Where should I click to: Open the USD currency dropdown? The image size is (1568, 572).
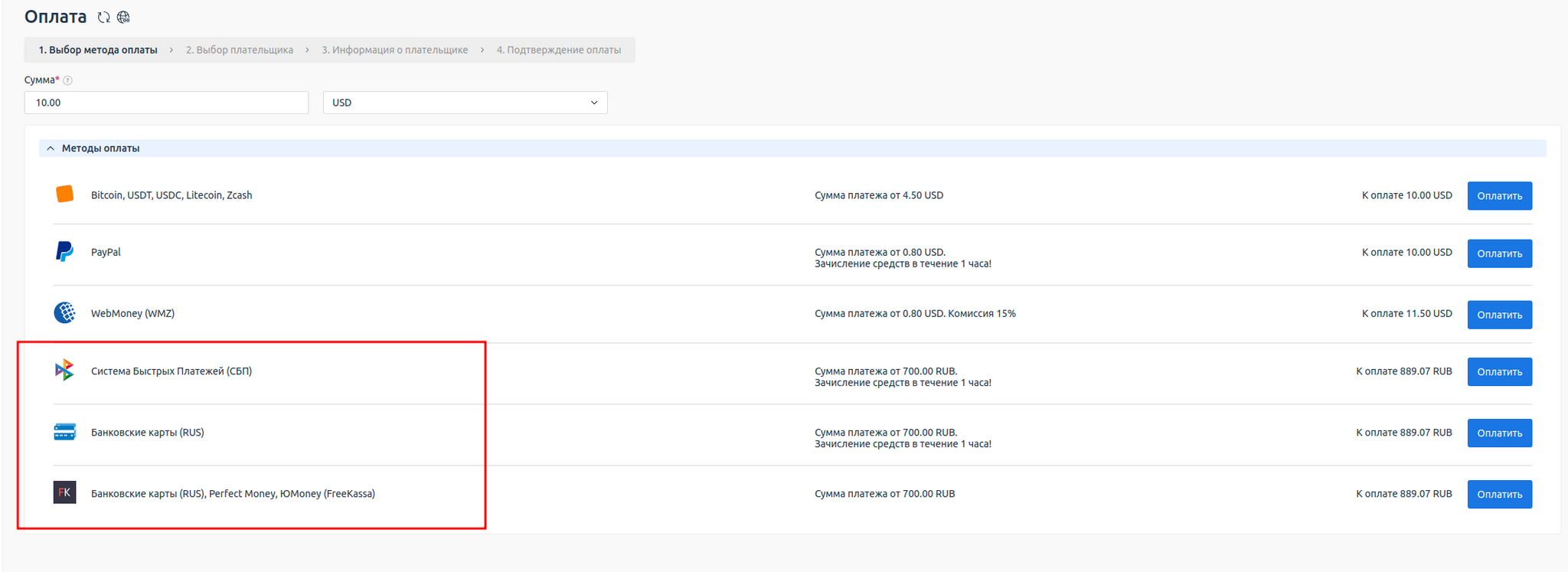pos(465,103)
